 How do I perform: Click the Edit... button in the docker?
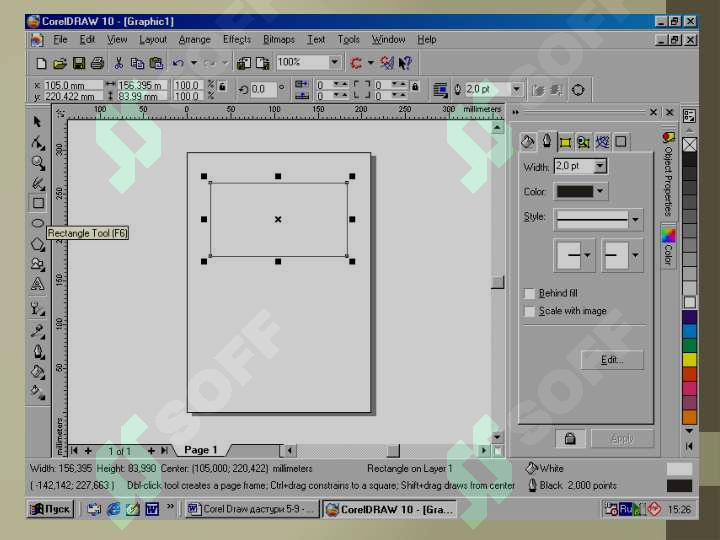[x=612, y=360]
